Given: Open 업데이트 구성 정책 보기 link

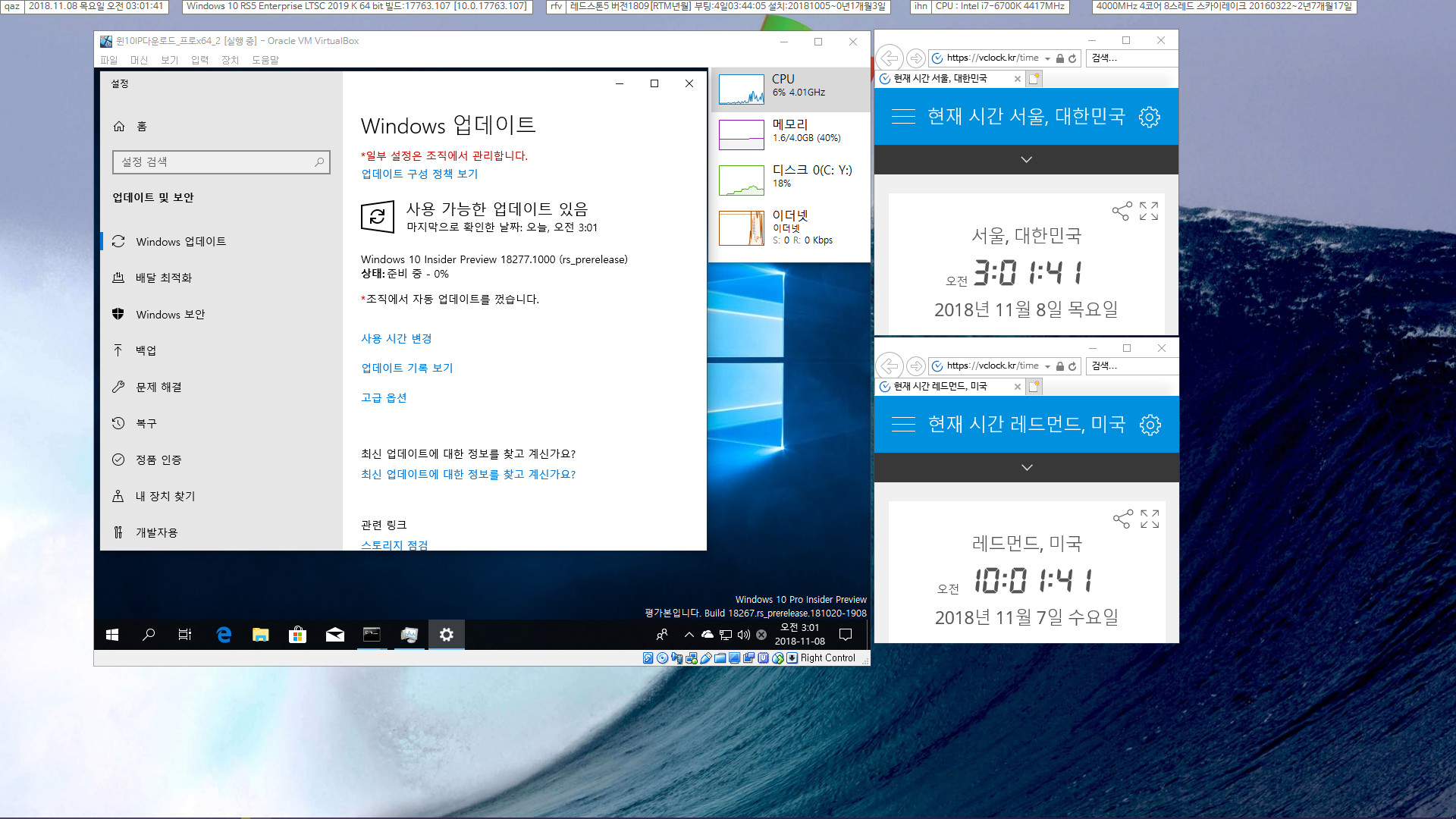Looking at the screenshot, I should tap(419, 174).
